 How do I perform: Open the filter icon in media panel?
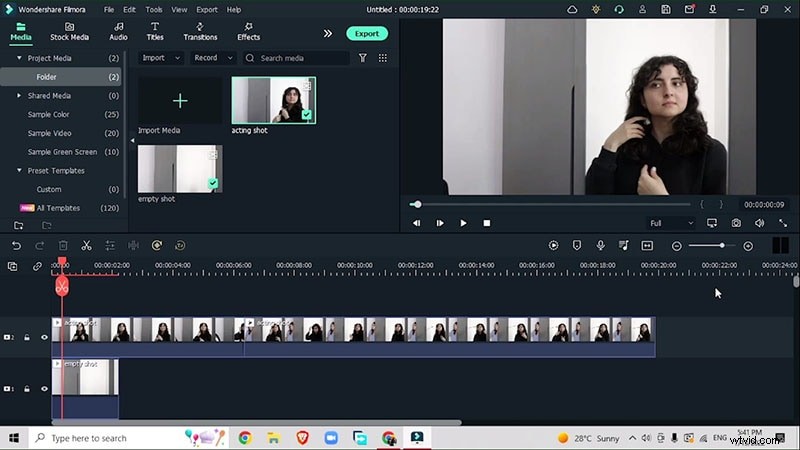point(363,58)
